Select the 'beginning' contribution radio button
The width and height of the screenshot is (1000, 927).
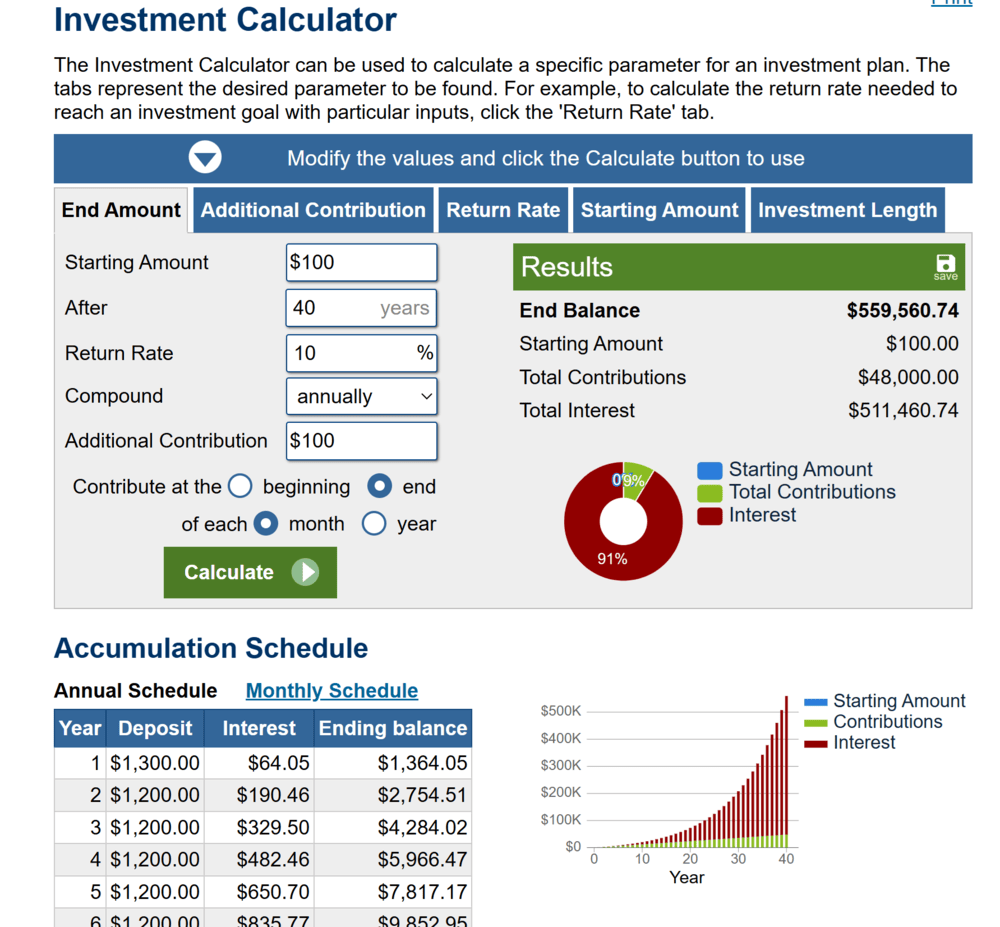(x=240, y=487)
